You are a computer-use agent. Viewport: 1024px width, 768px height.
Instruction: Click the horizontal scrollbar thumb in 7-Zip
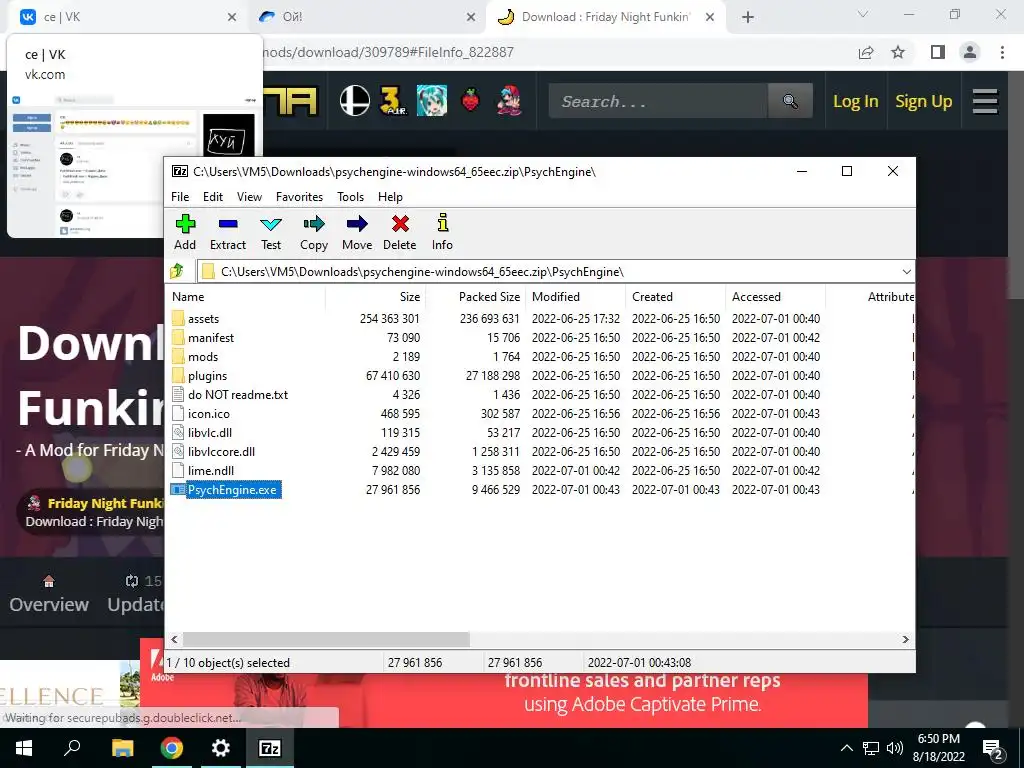[x=326, y=639]
